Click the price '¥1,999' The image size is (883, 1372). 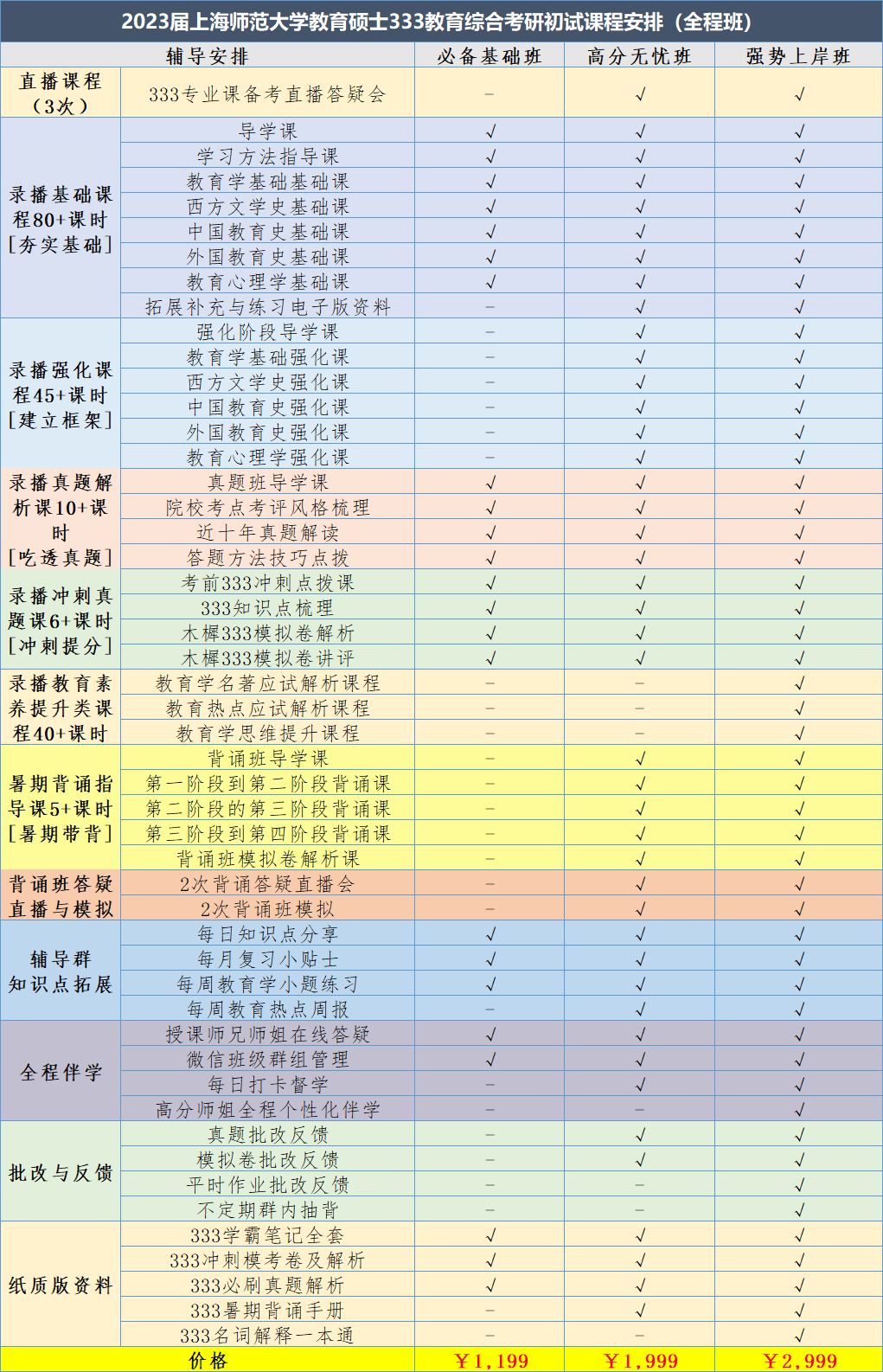(x=640, y=1361)
